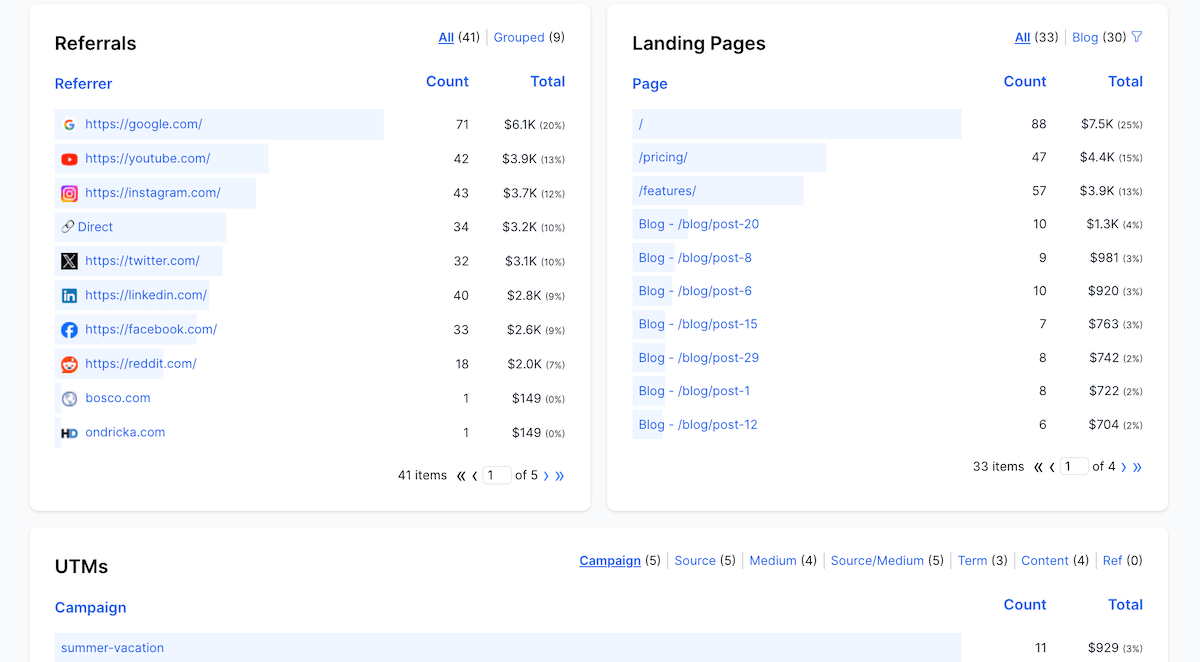Click the X (Twitter) icon in referrer list

(69, 261)
